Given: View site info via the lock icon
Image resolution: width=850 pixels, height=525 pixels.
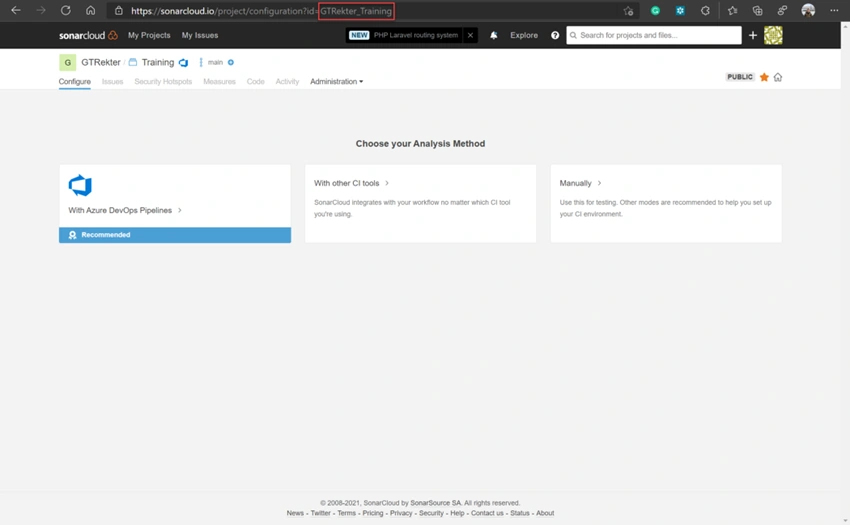Looking at the screenshot, I should click(119, 11).
